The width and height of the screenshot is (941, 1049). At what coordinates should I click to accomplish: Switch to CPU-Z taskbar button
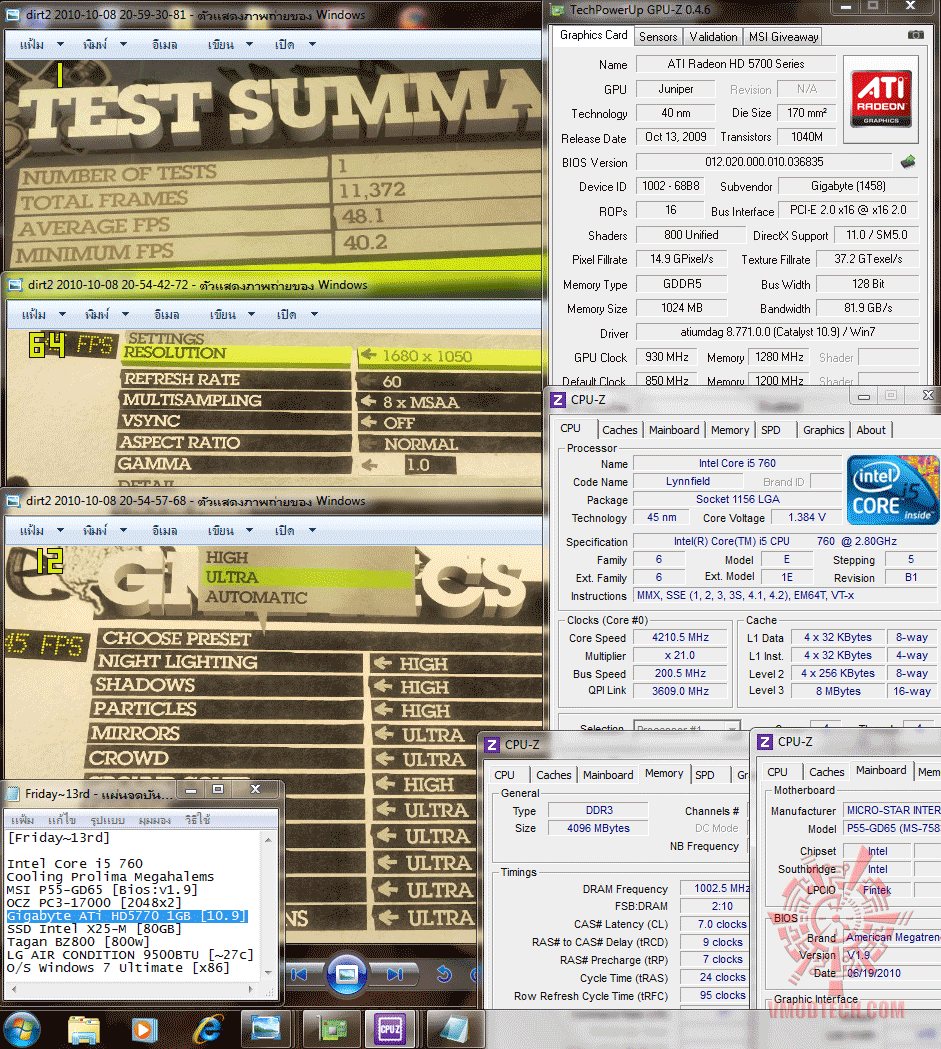[390, 1029]
